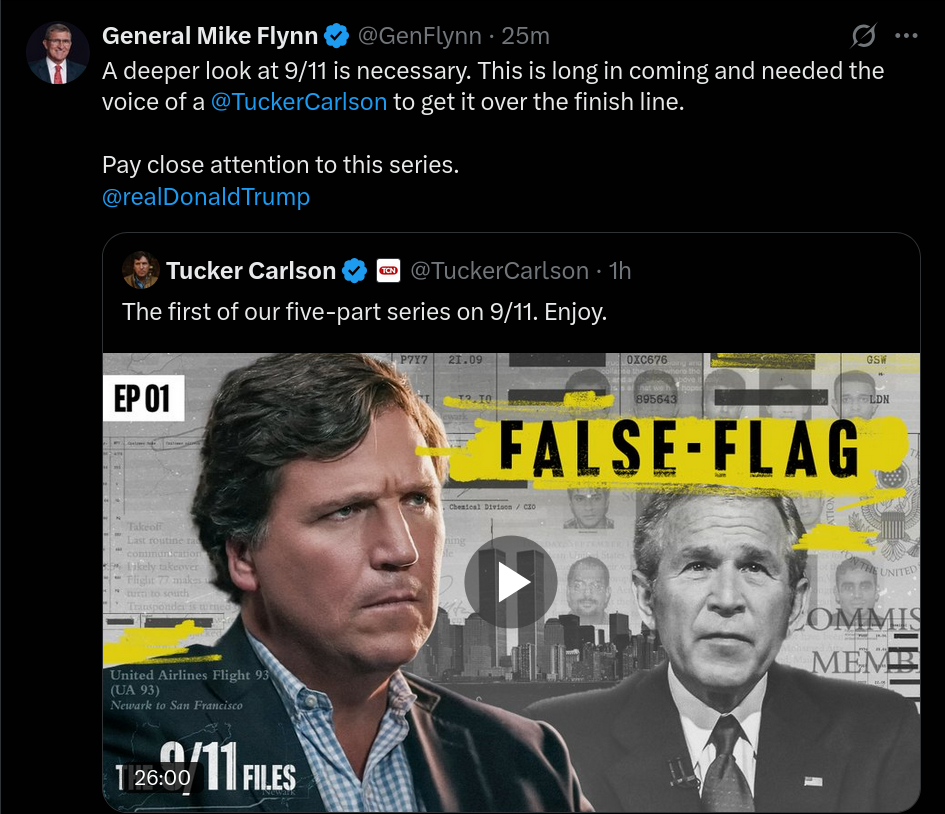945x814 pixels.
Task: Click the @GenFlynn handle
Action: (x=420, y=37)
